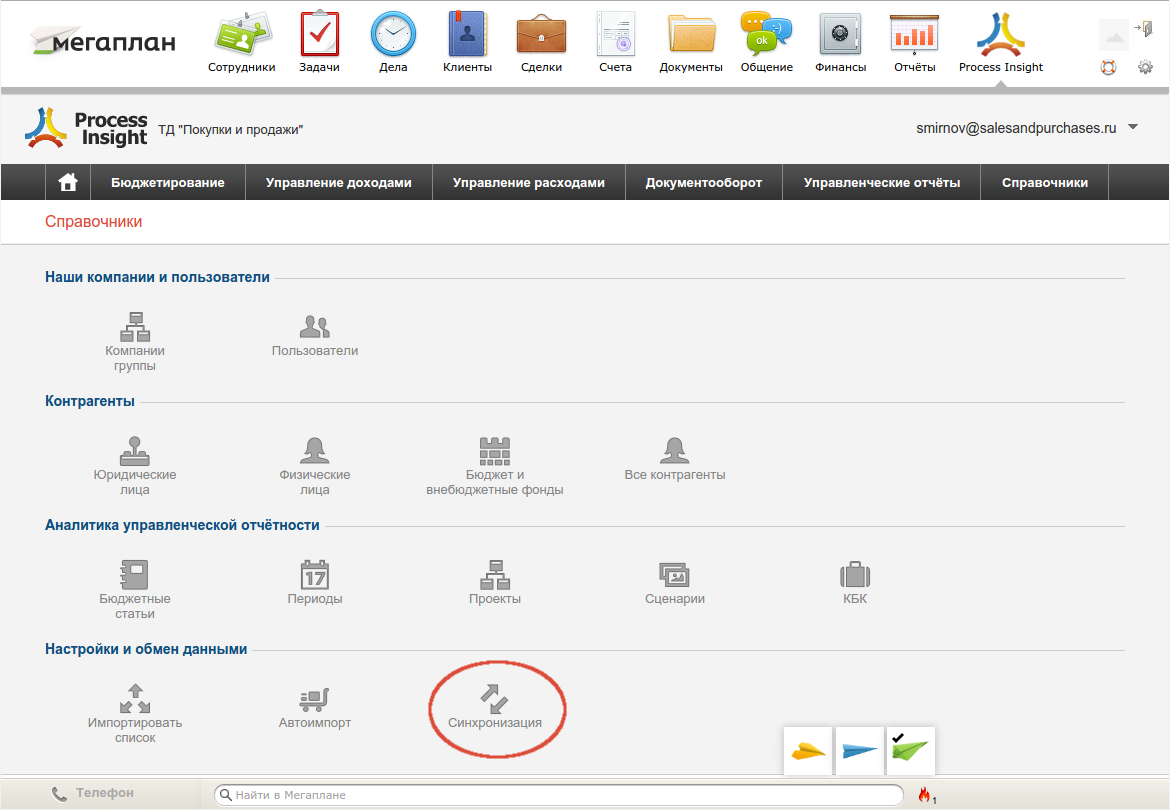Expand the Бюджетирование menu
This screenshot has width=1170, height=810.
168,183
